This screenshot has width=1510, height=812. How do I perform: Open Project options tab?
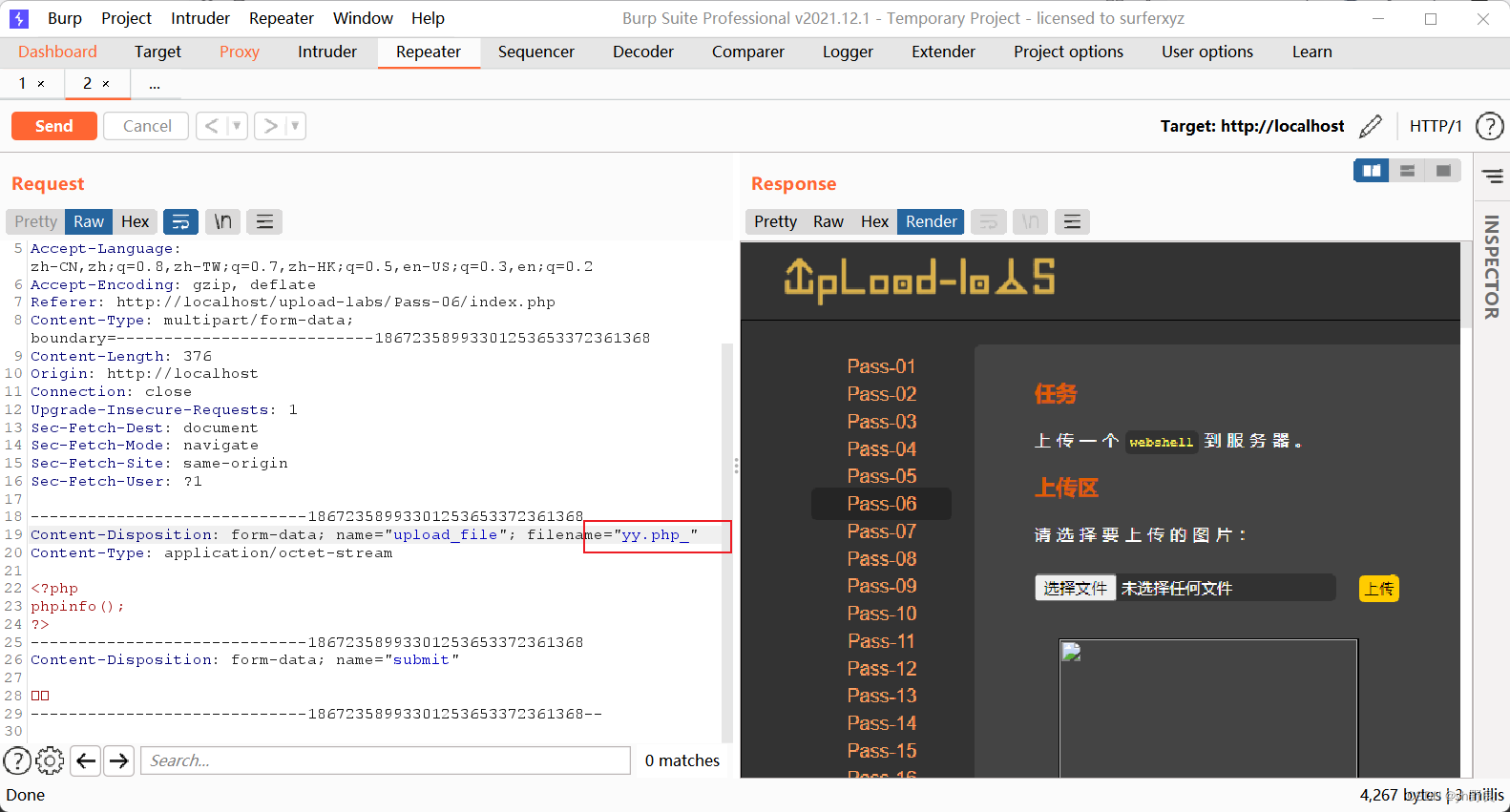(x=1068, y=52)
